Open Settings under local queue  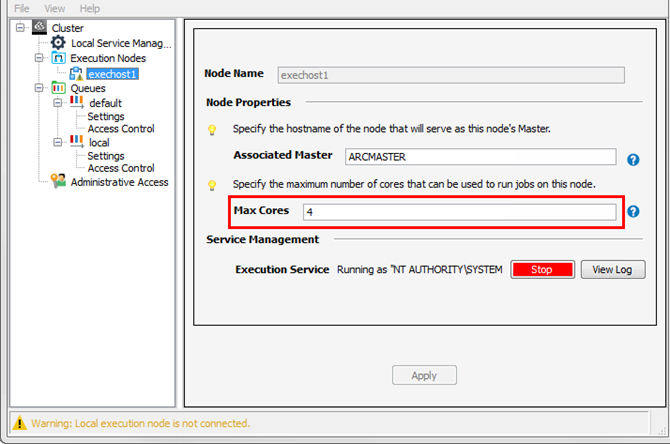(x=106, y=156)
